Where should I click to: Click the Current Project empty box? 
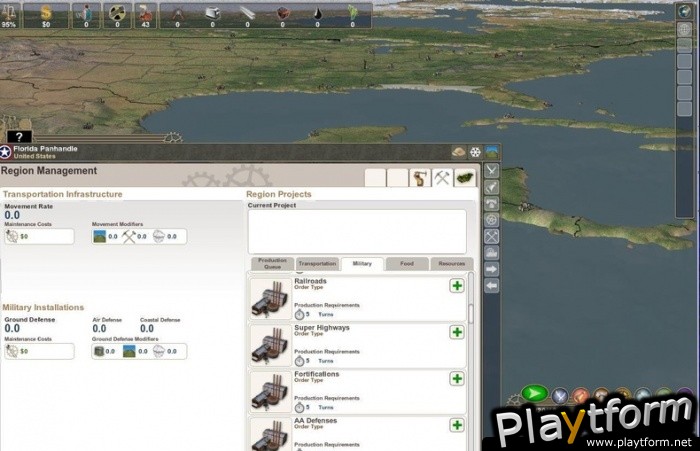pyautogui.click(x=357, y=231)
